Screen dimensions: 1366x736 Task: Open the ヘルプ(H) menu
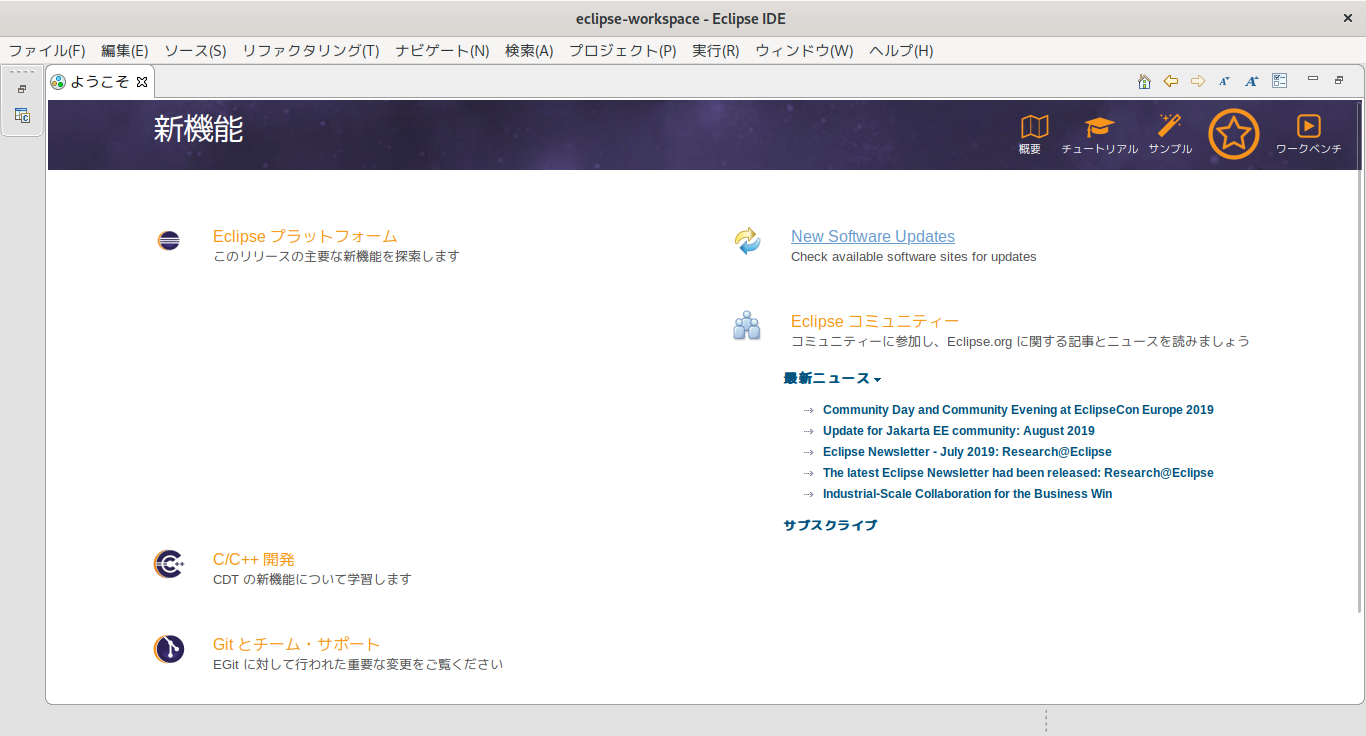(901, 51)
